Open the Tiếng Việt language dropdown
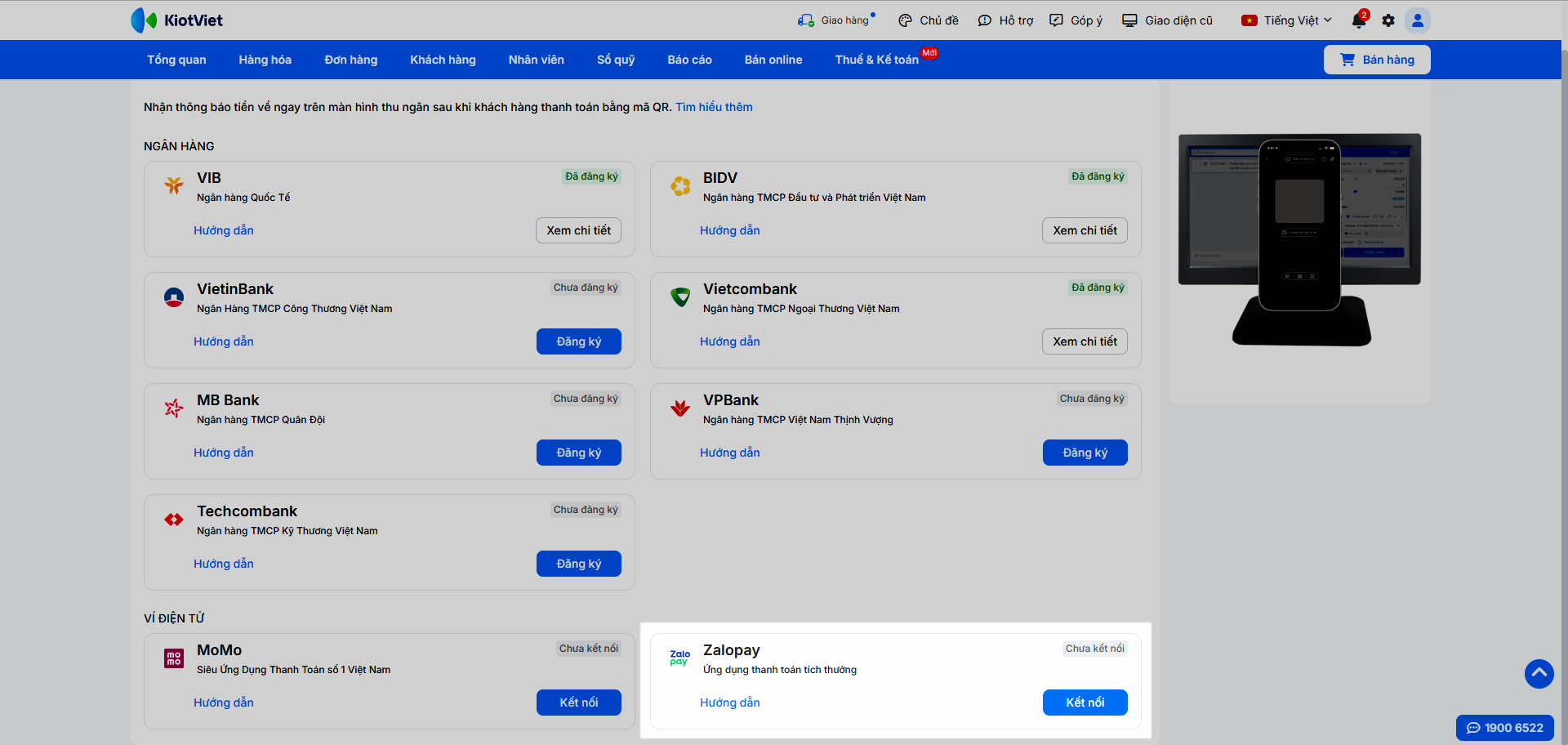 point(1287,20)
